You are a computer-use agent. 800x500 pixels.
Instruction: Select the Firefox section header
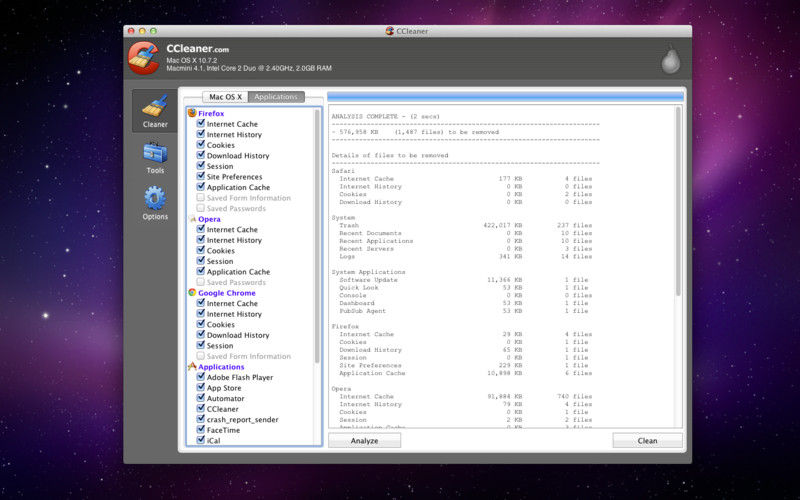pos(211,114)
